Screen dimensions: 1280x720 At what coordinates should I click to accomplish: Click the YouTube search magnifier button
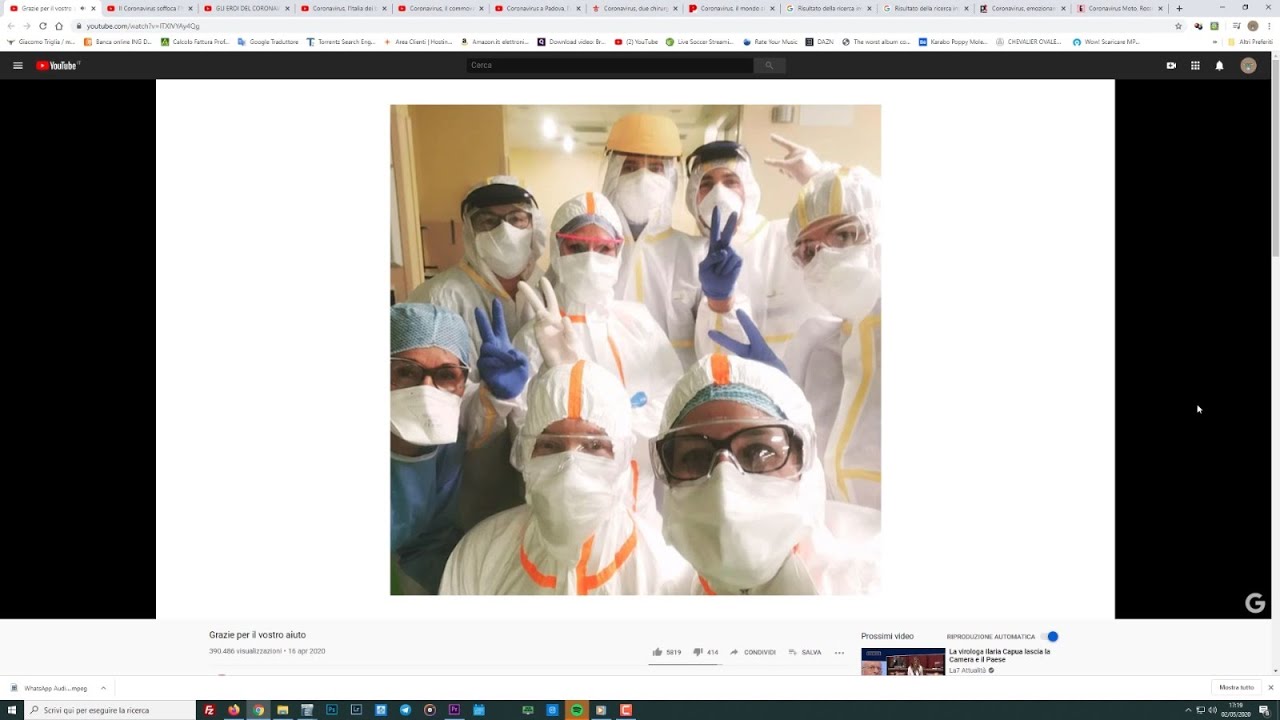point(769,65)
